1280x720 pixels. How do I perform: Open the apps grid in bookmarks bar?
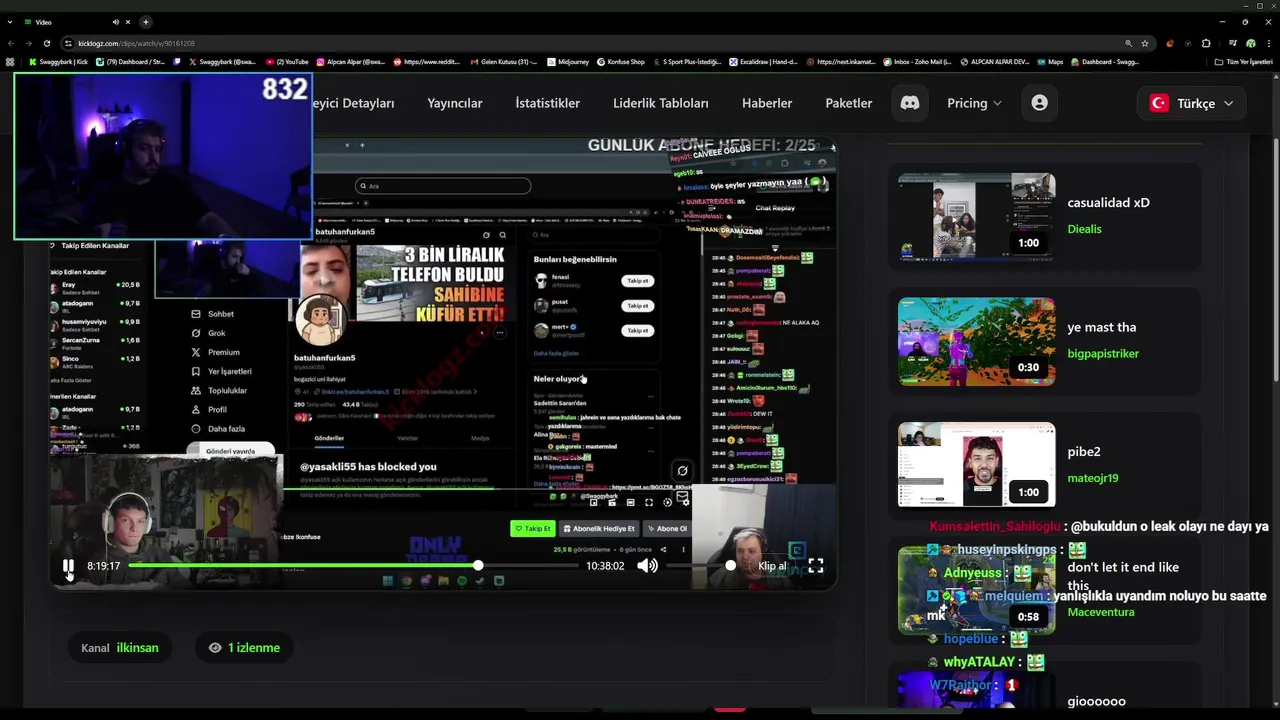10,62
